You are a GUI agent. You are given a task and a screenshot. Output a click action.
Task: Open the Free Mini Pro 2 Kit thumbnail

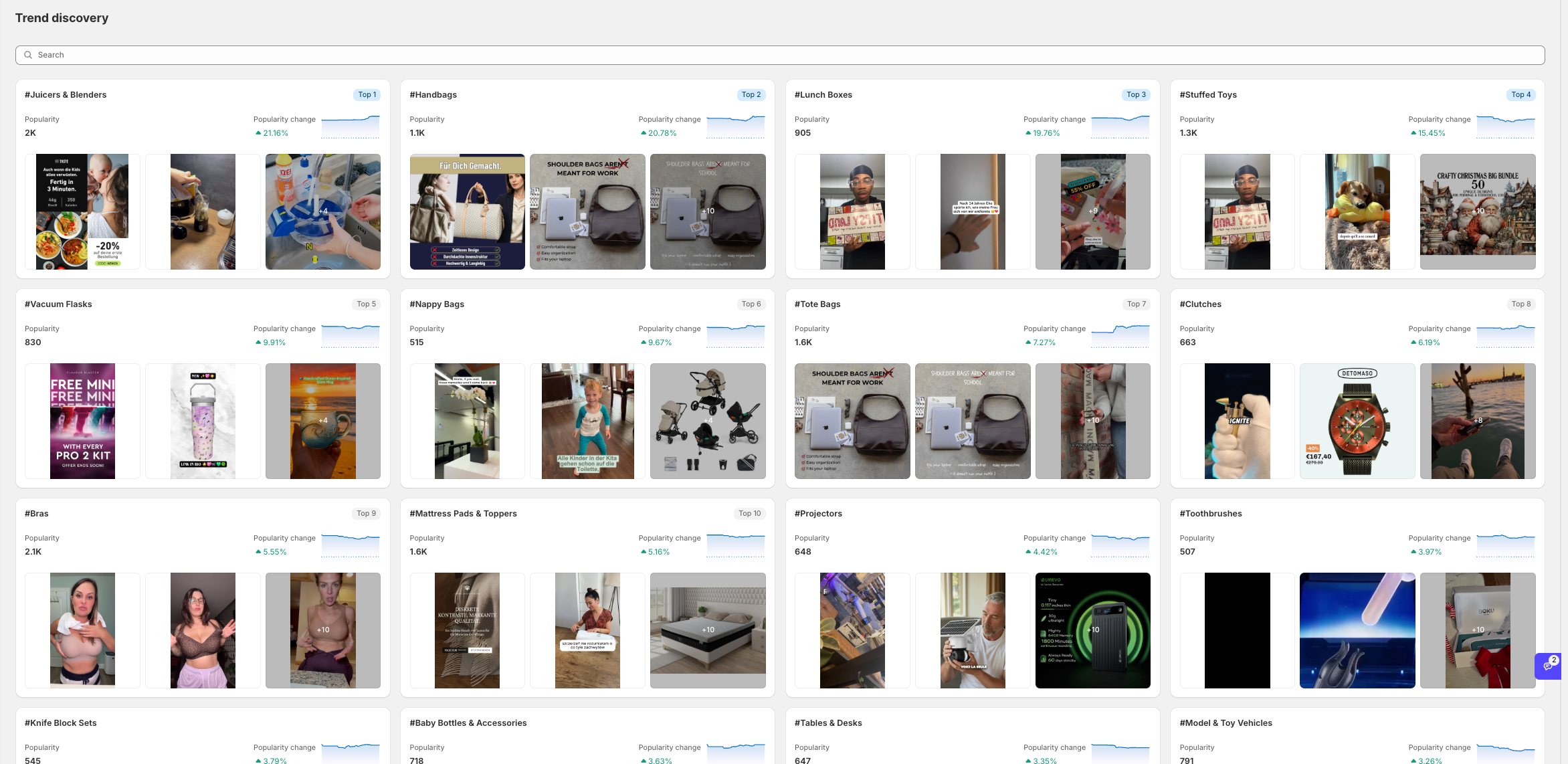tap(82, 421)
